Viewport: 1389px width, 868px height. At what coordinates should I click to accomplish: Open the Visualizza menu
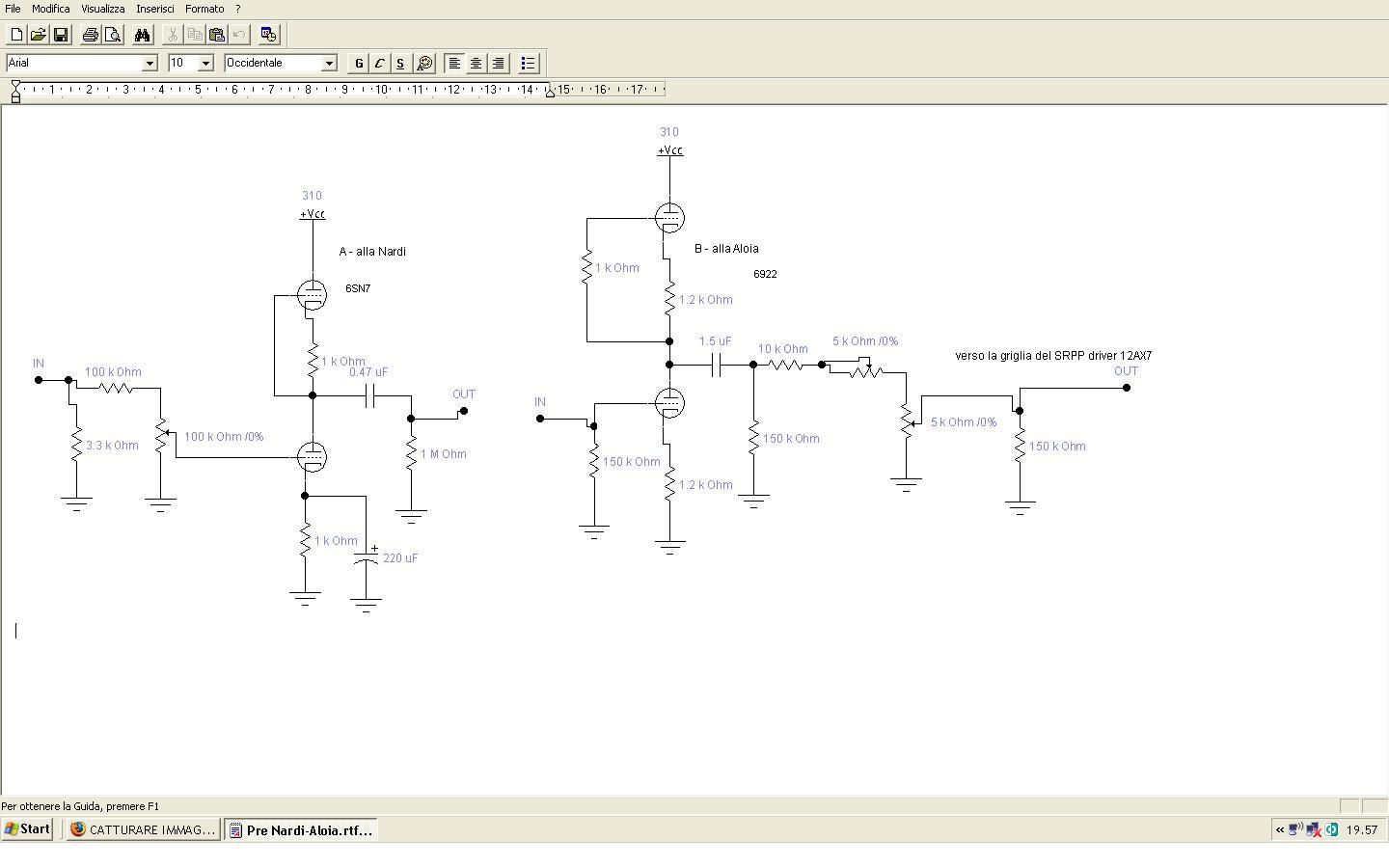(103, 9)
